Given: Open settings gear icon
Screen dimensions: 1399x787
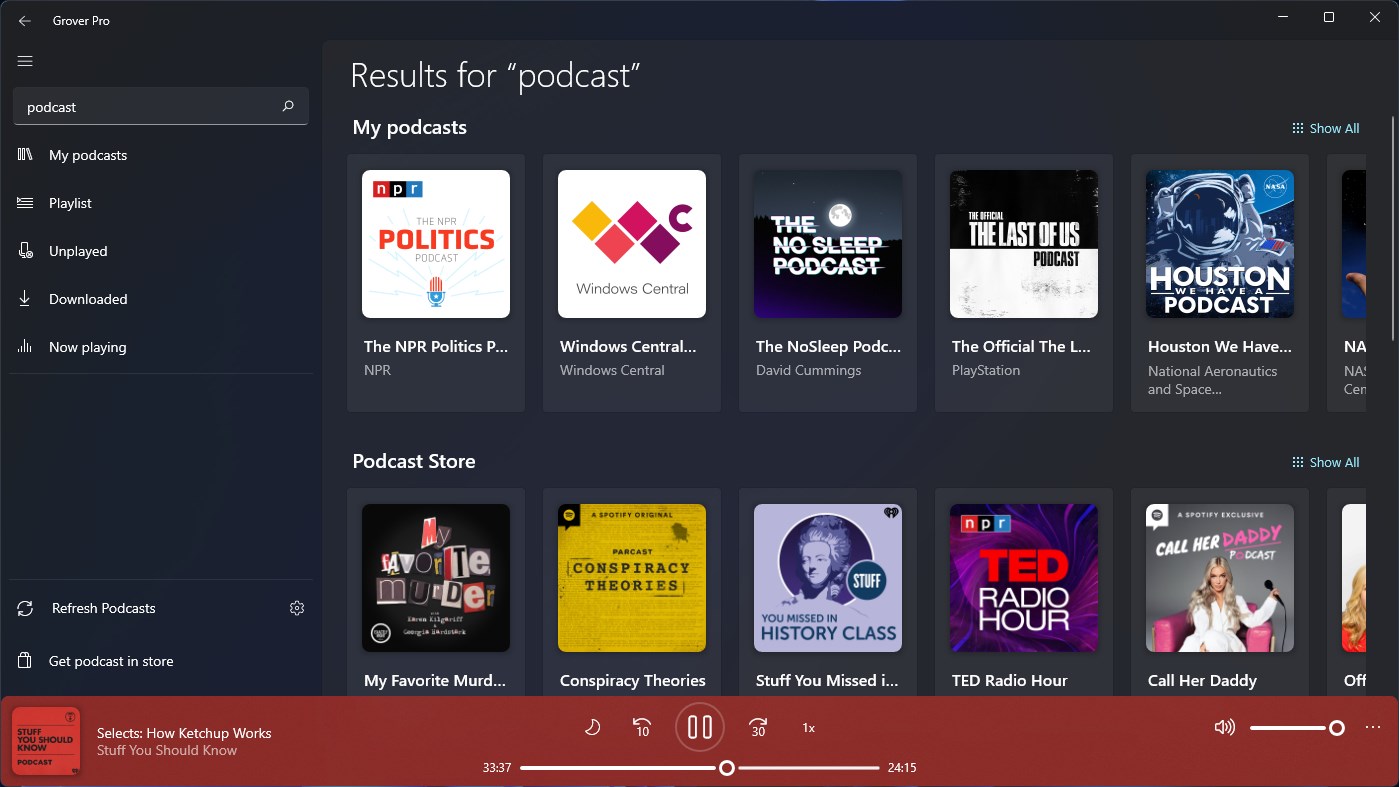Looking at the screenshot, I should pyautogui.click(x=296, y=608).
